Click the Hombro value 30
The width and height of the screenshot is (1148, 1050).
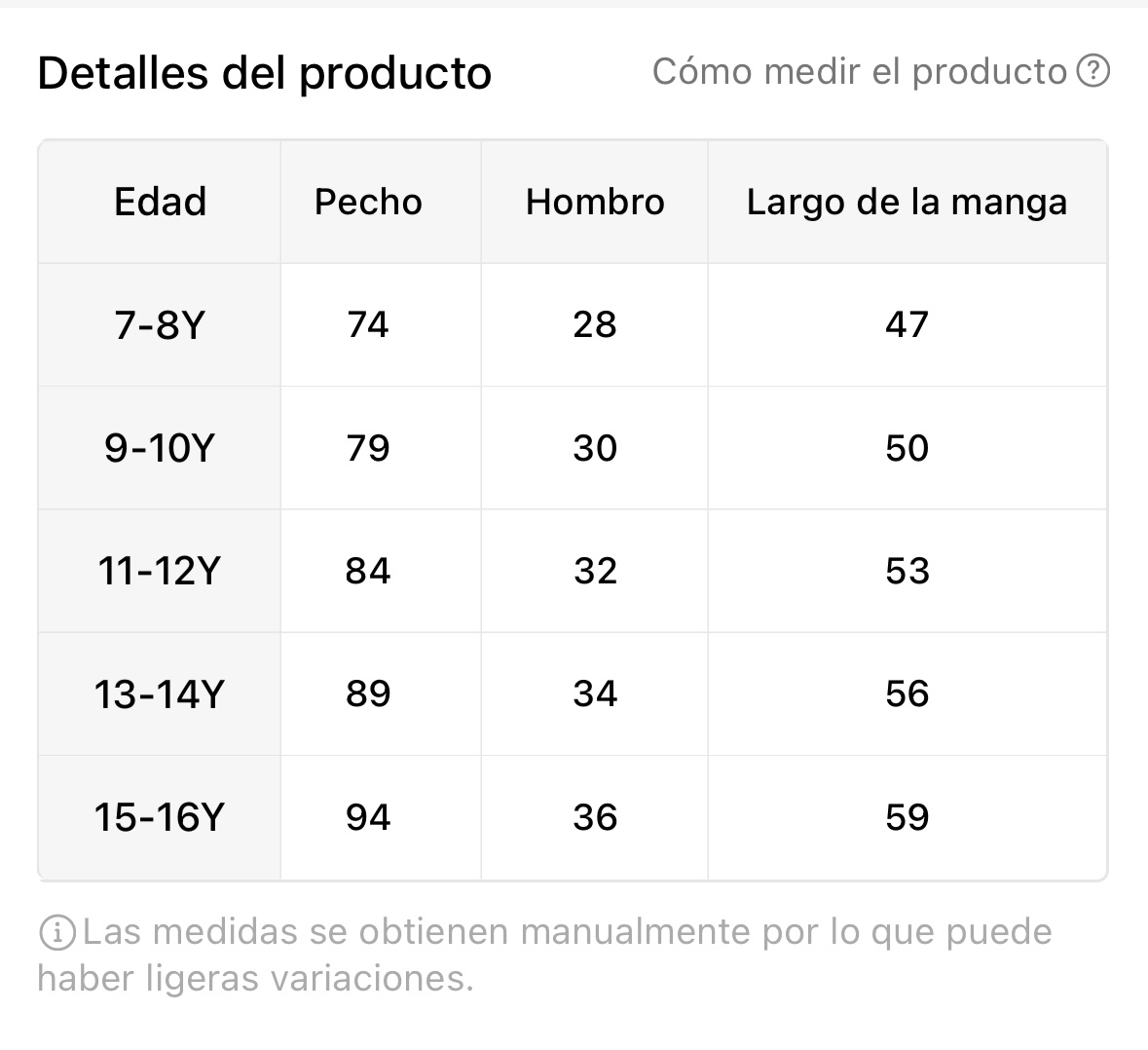coord(595,447)
